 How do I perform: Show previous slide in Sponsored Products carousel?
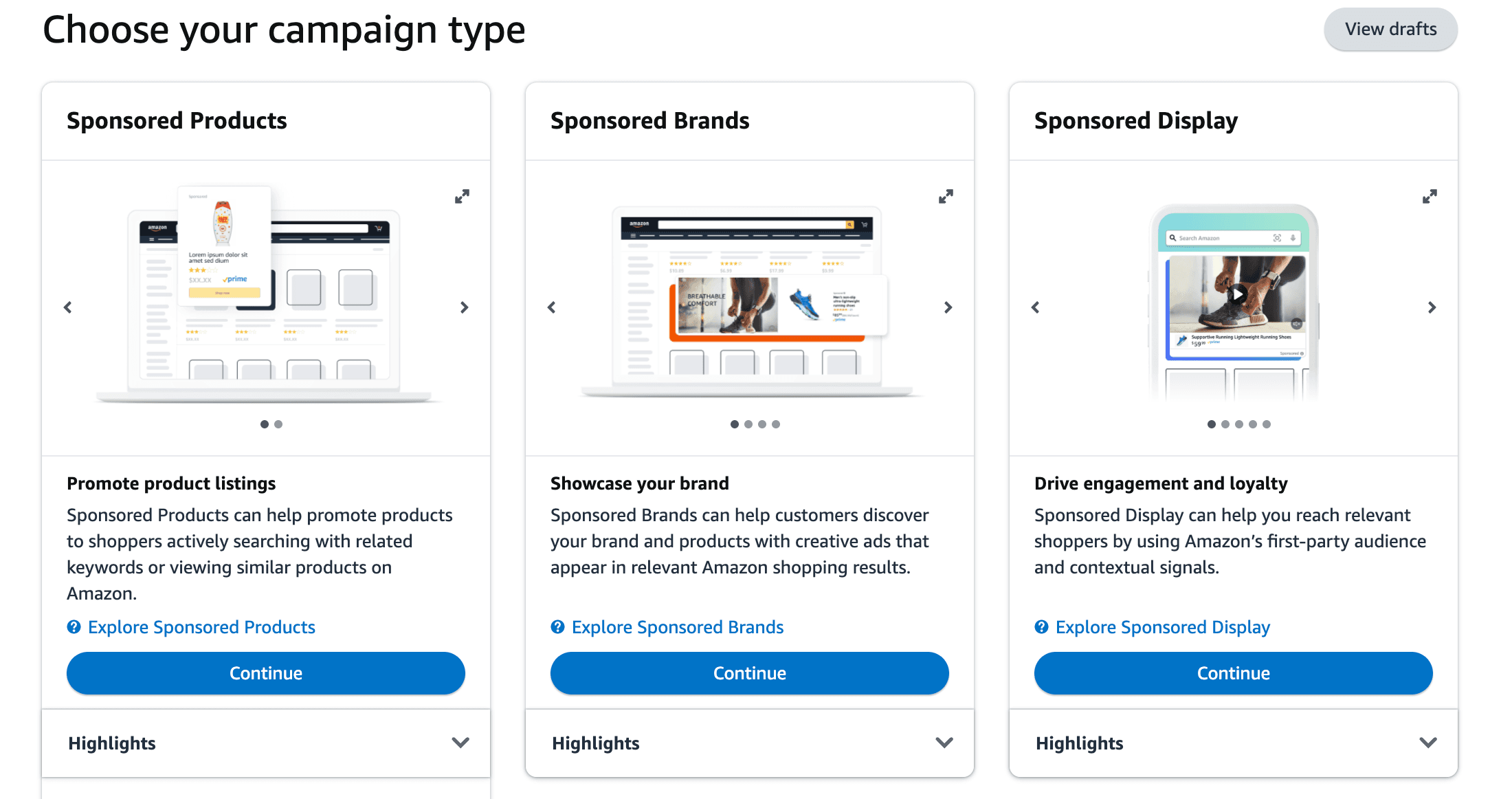[x=67, y=307]
